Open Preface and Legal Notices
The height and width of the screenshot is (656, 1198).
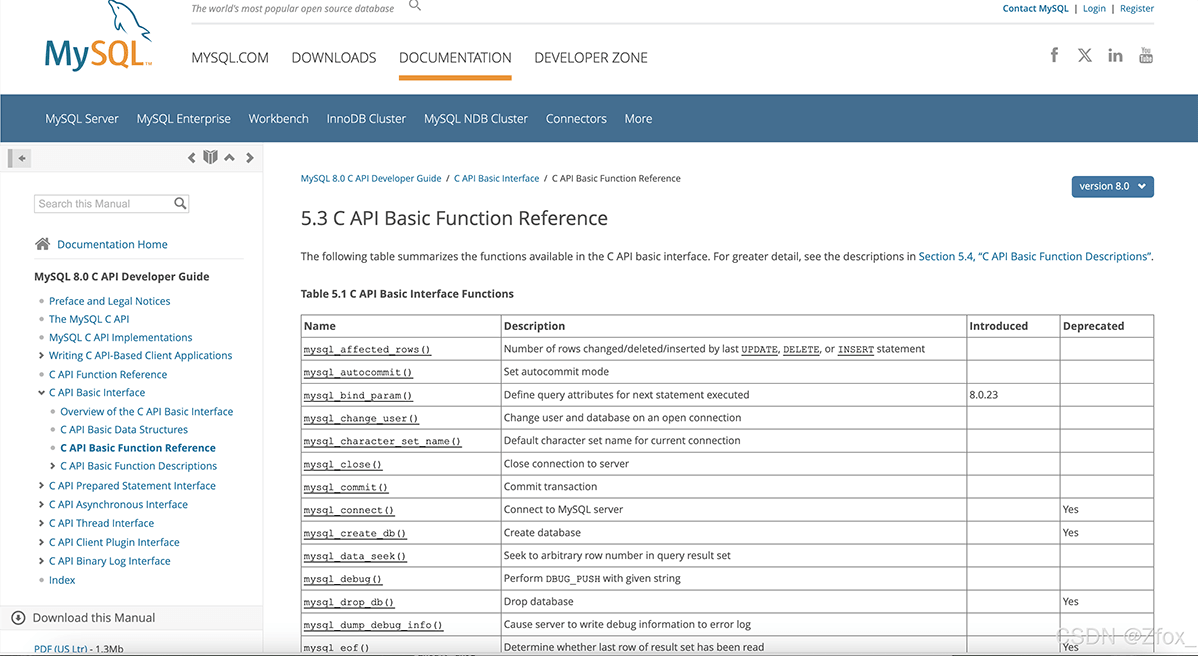point(109,301)
